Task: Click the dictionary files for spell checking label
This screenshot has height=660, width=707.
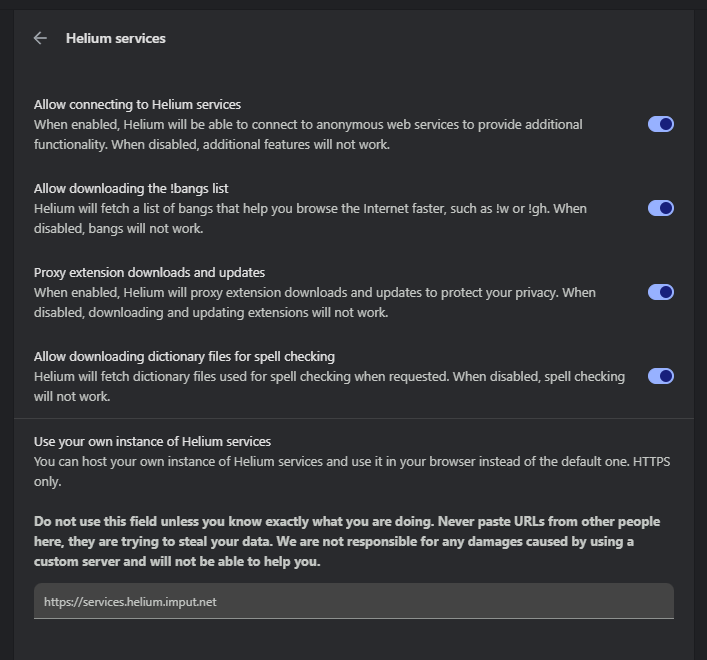Action: pyautogui.click(x=184, y=356)
